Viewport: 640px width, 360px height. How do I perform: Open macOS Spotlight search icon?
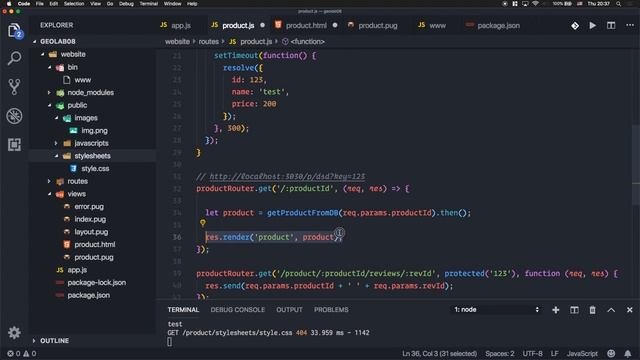619,4
